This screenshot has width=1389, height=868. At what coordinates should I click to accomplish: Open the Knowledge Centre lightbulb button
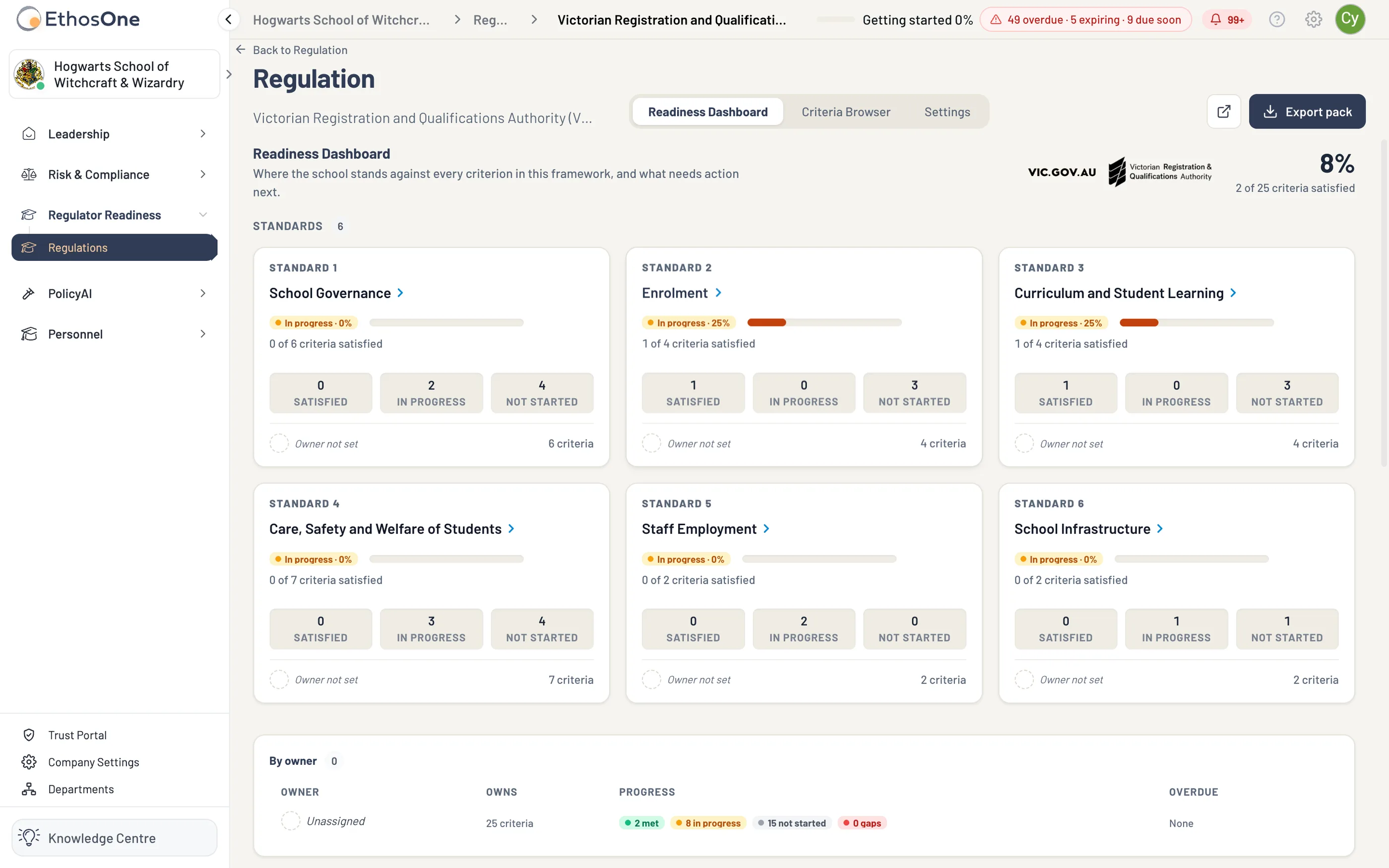tap(114, 838)
